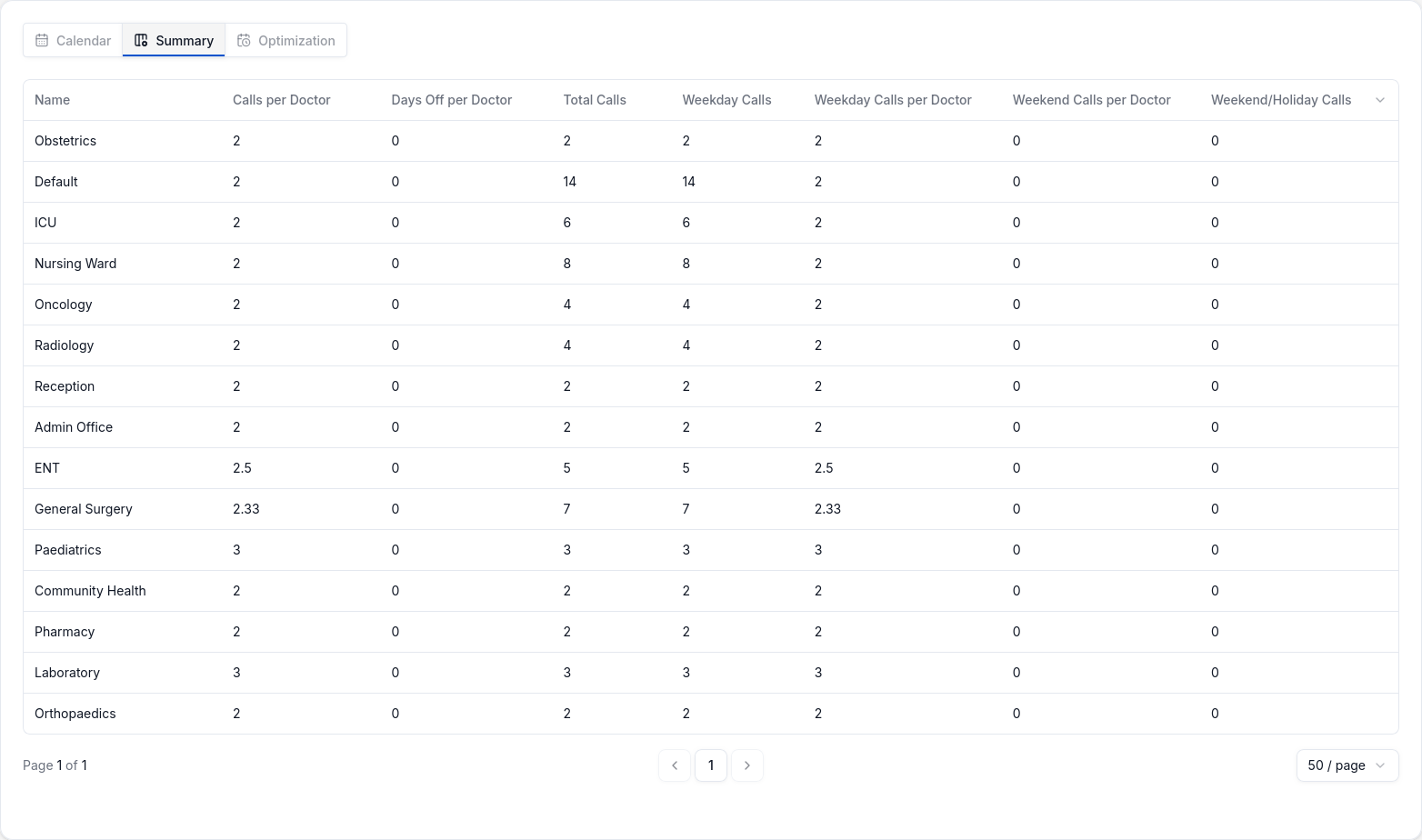Select the Obstetrics row name
This screenshot has height=840, width=1422.
click(65, 141)
